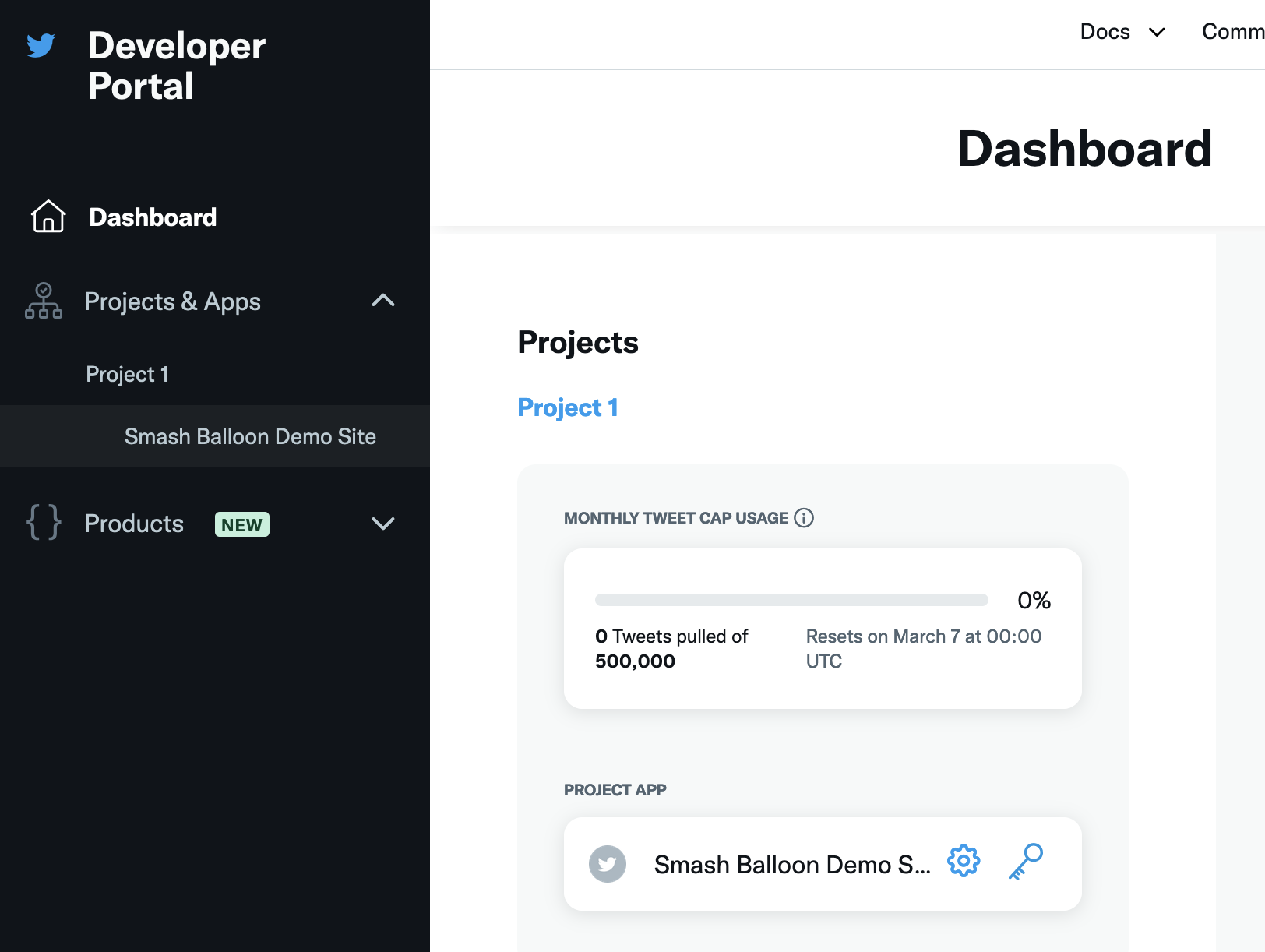Image resolution: width=1265 pixels, height=952 pixels.
Task: Click the Smash Balloon Demo S... app name
Action: 791,865
